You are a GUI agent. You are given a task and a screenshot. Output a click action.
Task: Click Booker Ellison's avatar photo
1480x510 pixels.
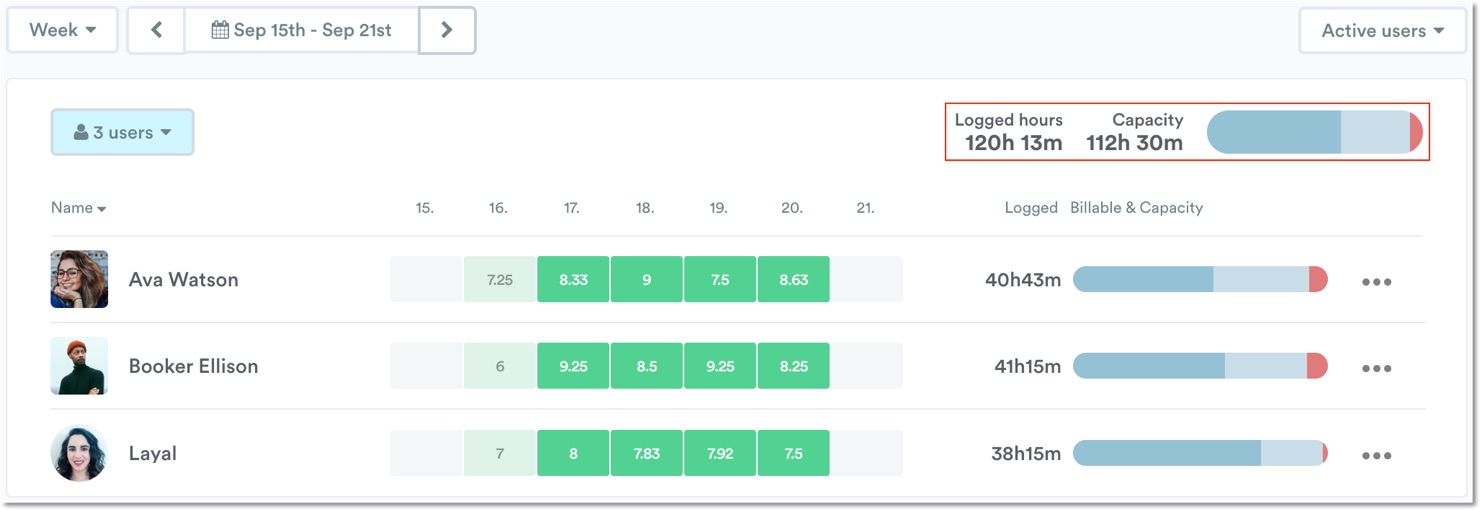[79, 366]
